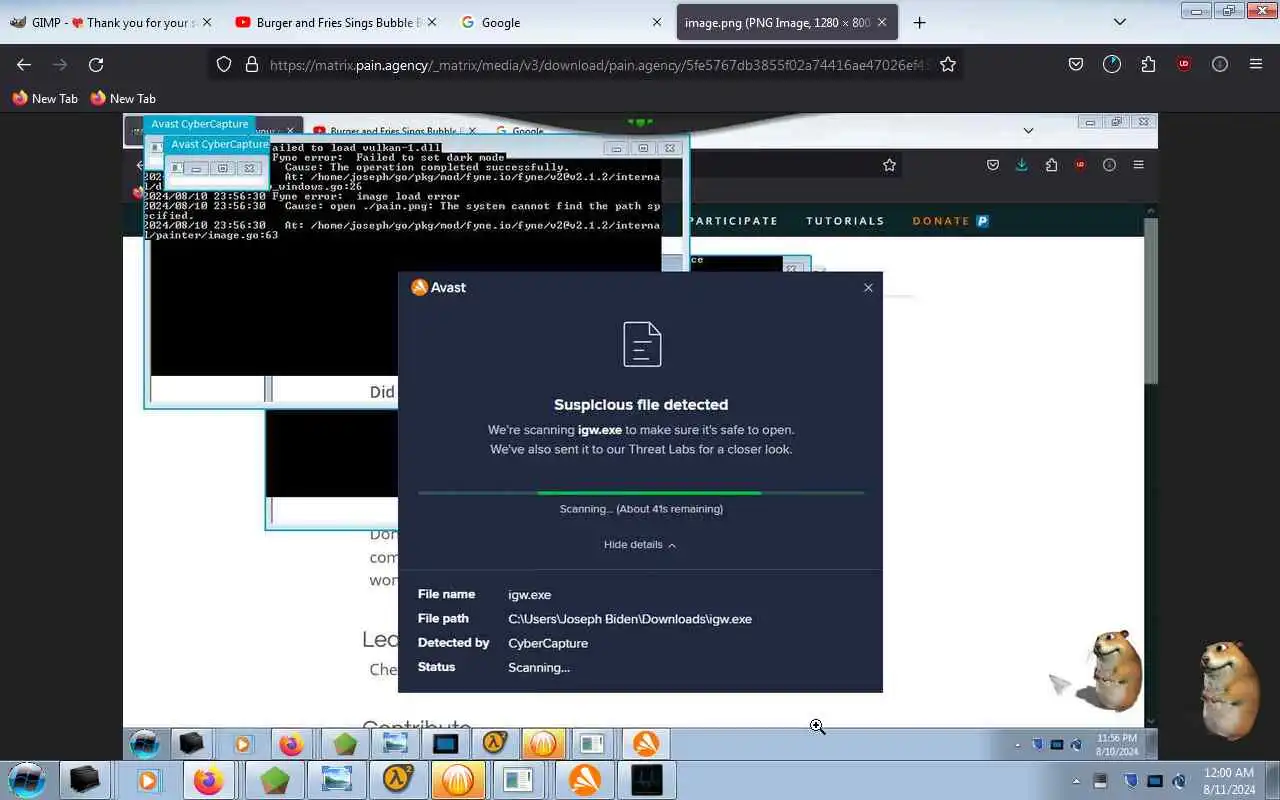The height and width of the screenshot is (800, 1280).
Task: Click the 'Suspicious file detected' heading
Action: 641,405
